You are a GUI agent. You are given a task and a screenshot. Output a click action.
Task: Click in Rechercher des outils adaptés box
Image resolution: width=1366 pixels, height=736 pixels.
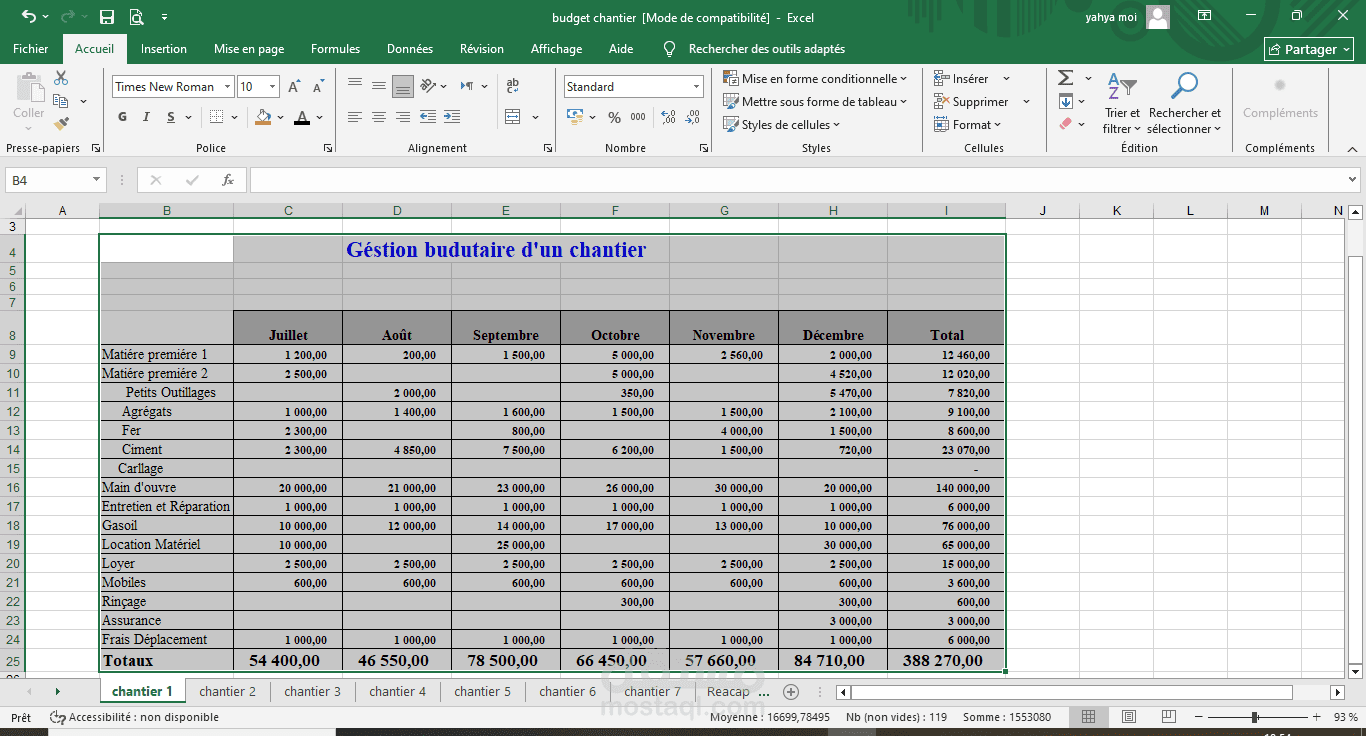766,48
